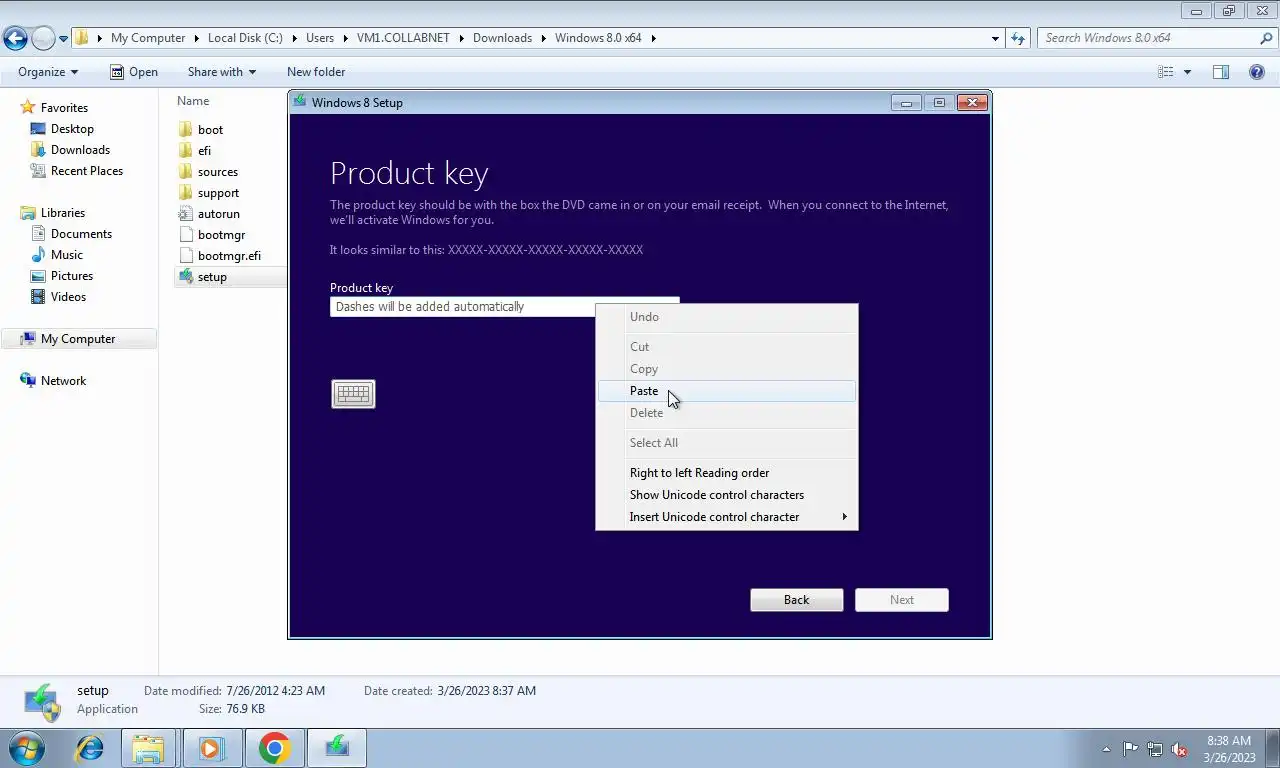Click the network tray icon
Screen dimensions: 1280x768
pyautogui.click(x=1155, y=749)
